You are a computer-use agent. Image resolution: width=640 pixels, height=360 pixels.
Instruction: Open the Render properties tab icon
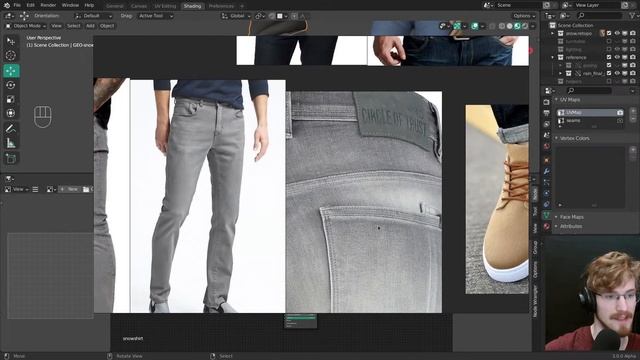(547, 102)
